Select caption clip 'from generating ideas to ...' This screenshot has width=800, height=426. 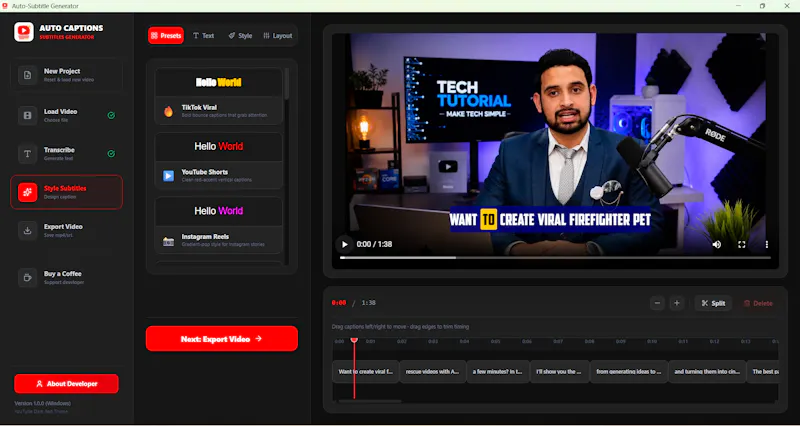[629, 372]
